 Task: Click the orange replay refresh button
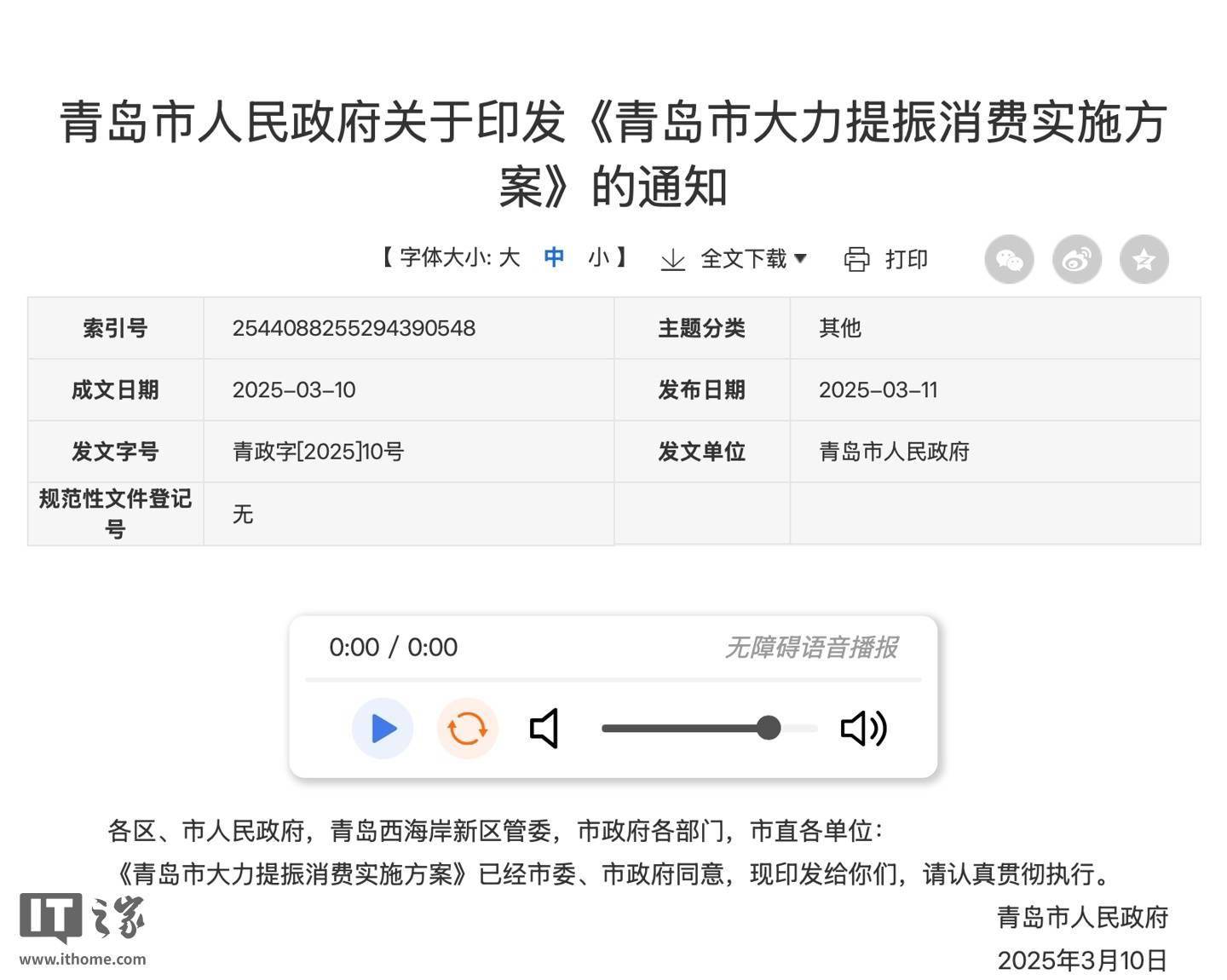[x=467, y=729]
